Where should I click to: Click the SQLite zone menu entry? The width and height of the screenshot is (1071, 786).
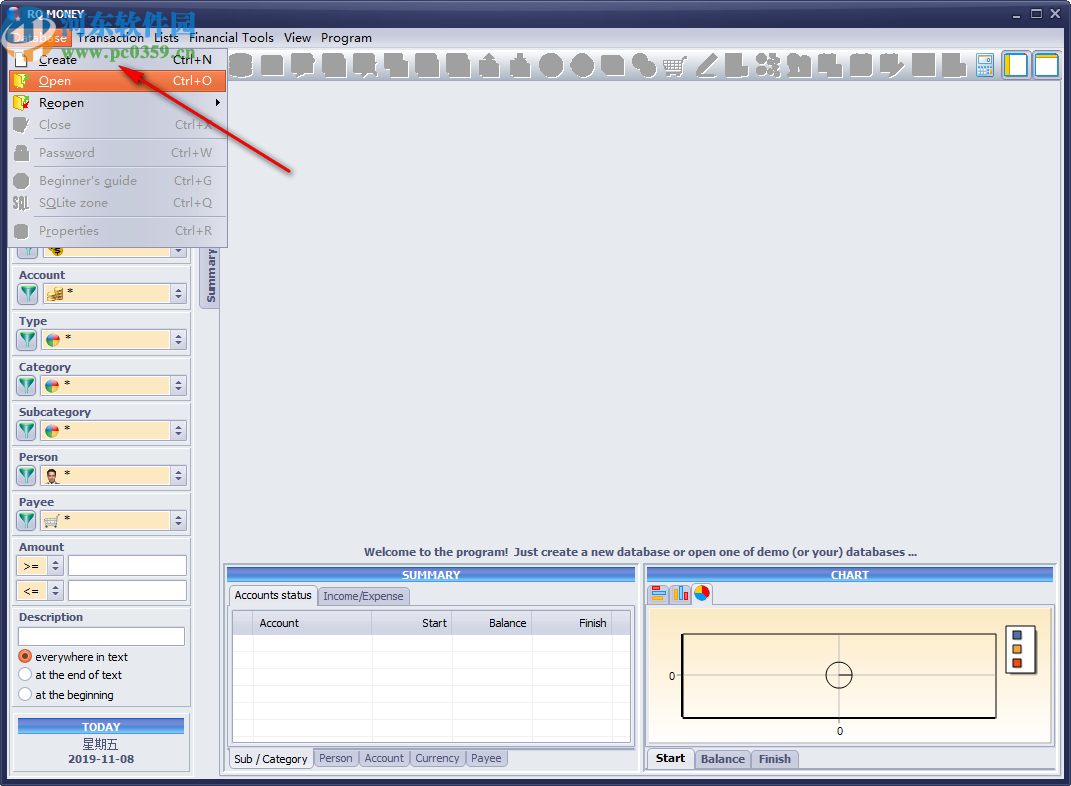tap(117, 203)
